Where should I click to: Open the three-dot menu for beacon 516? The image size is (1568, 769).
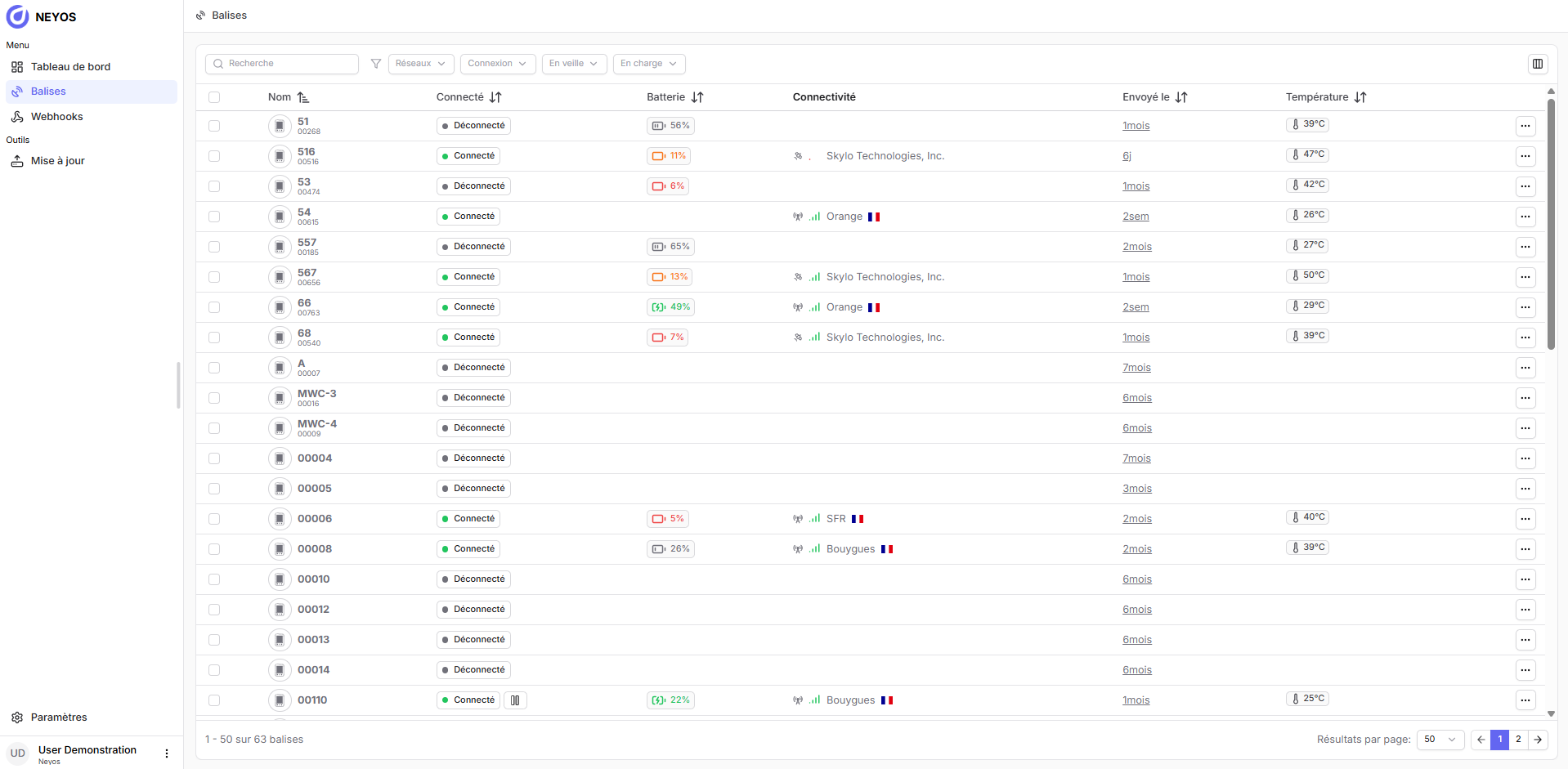[1525, 156]
